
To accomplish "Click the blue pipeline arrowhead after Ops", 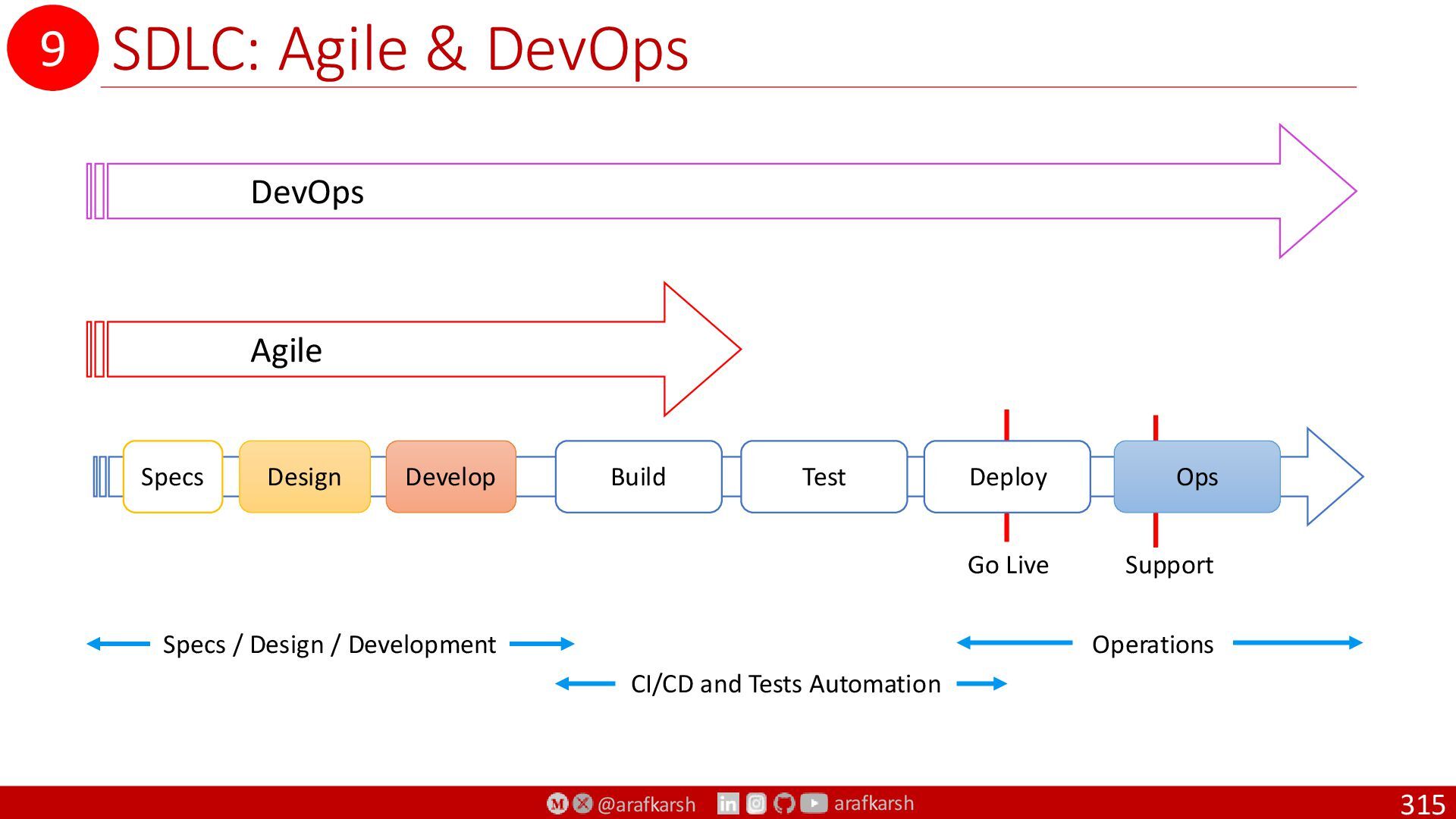I will click(1335, 476).
